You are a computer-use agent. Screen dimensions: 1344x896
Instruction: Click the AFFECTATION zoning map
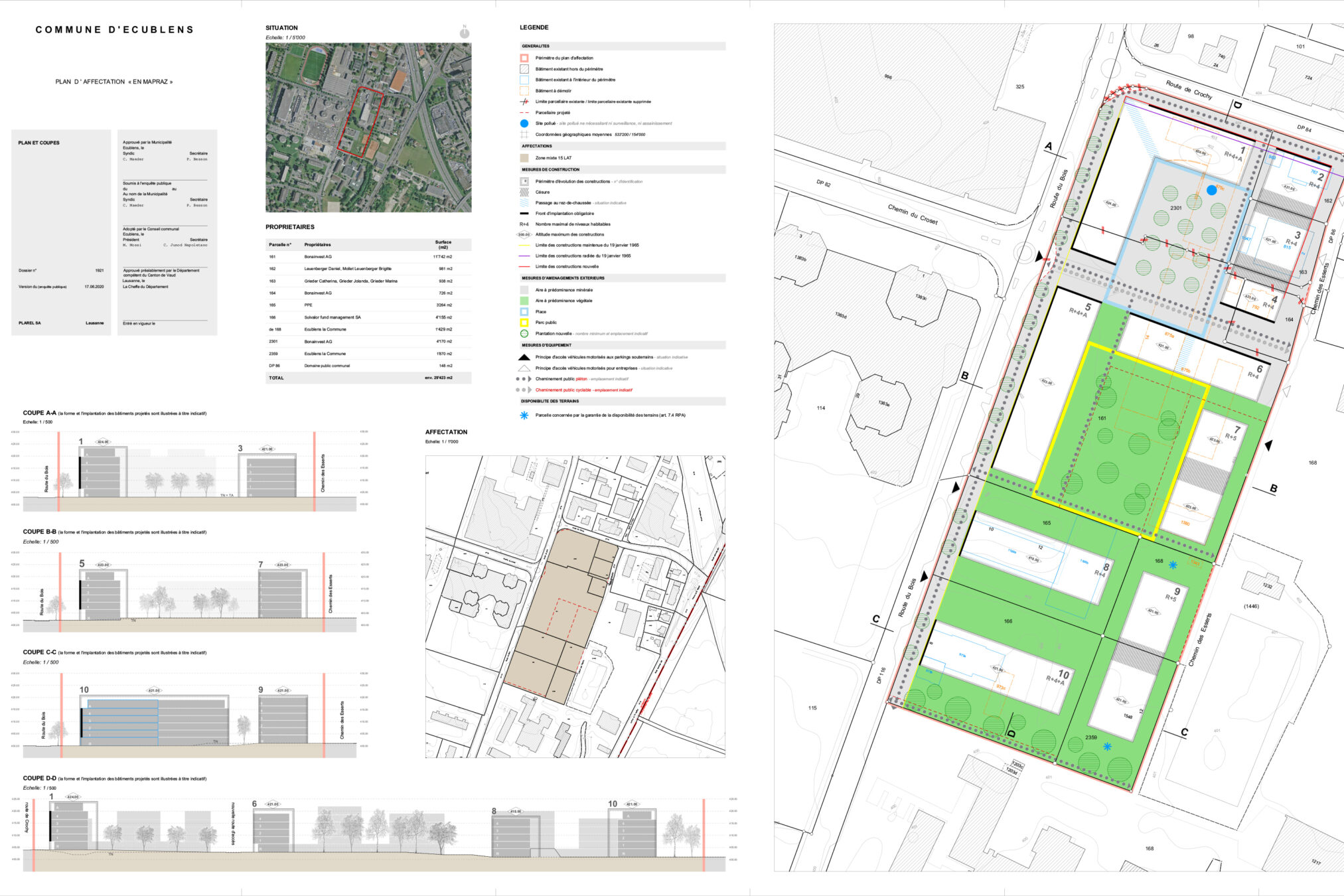[x=575, y=607]
